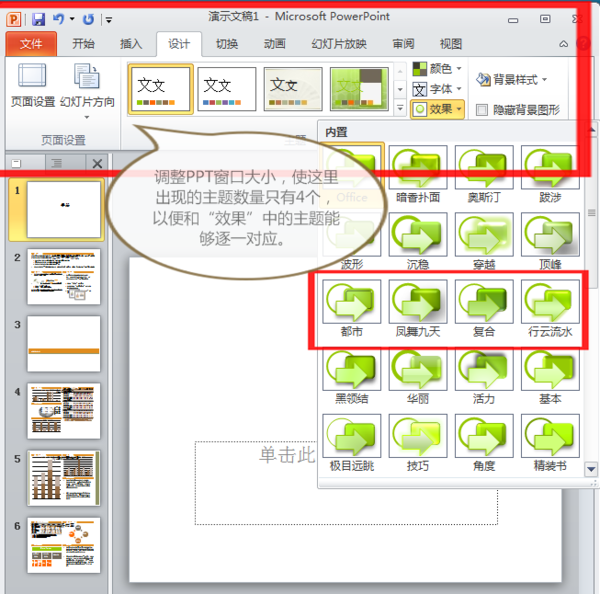The image size is (600, 594).
Task: Select slide 2 thumbnail
Action: tap(64, 276)
